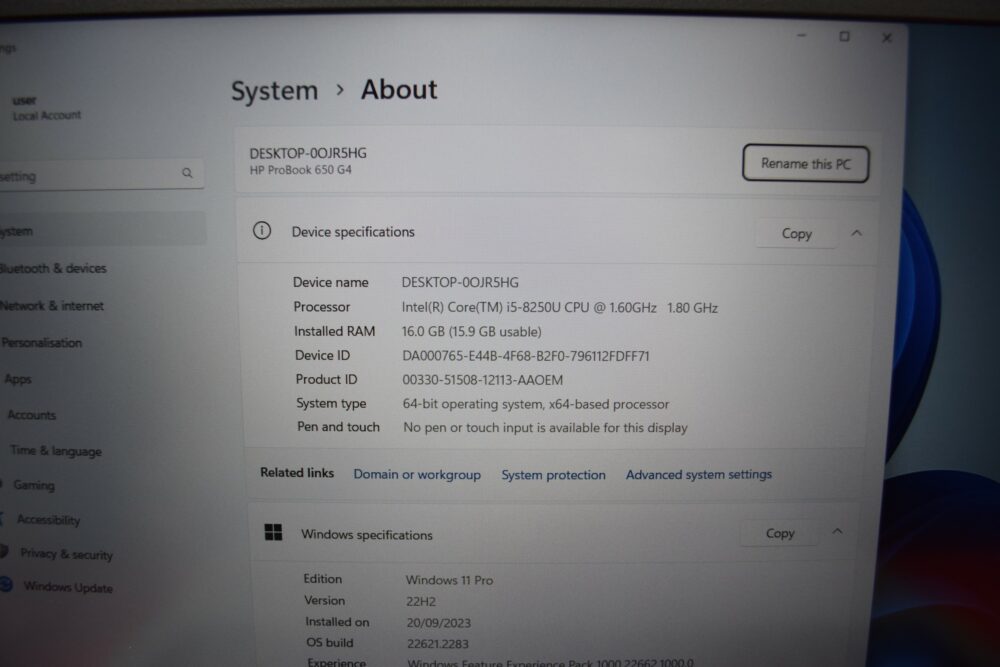Open the System protection link
Image resolution: width=1000 pixels, height=667 pixels.
[554, 474]
